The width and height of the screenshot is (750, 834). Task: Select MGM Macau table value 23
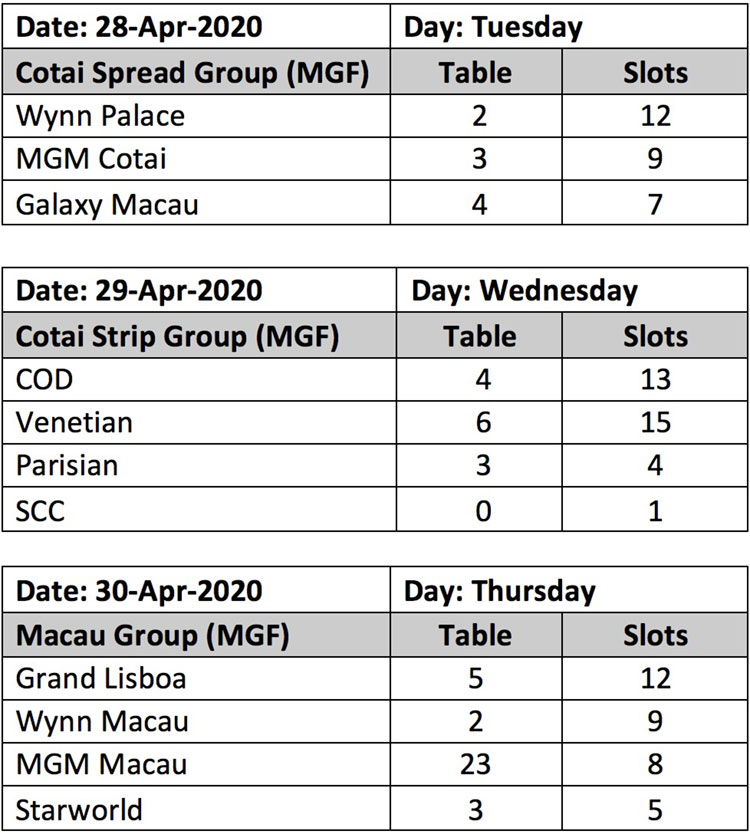475,765
